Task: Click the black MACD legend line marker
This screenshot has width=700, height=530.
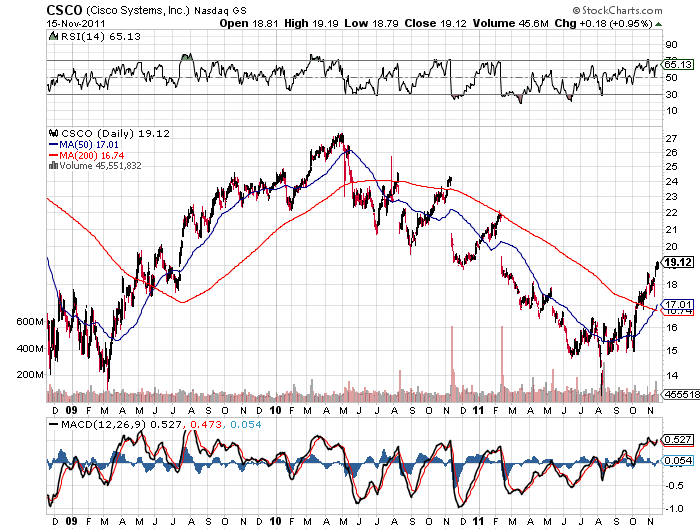Action: pos(54,424)
